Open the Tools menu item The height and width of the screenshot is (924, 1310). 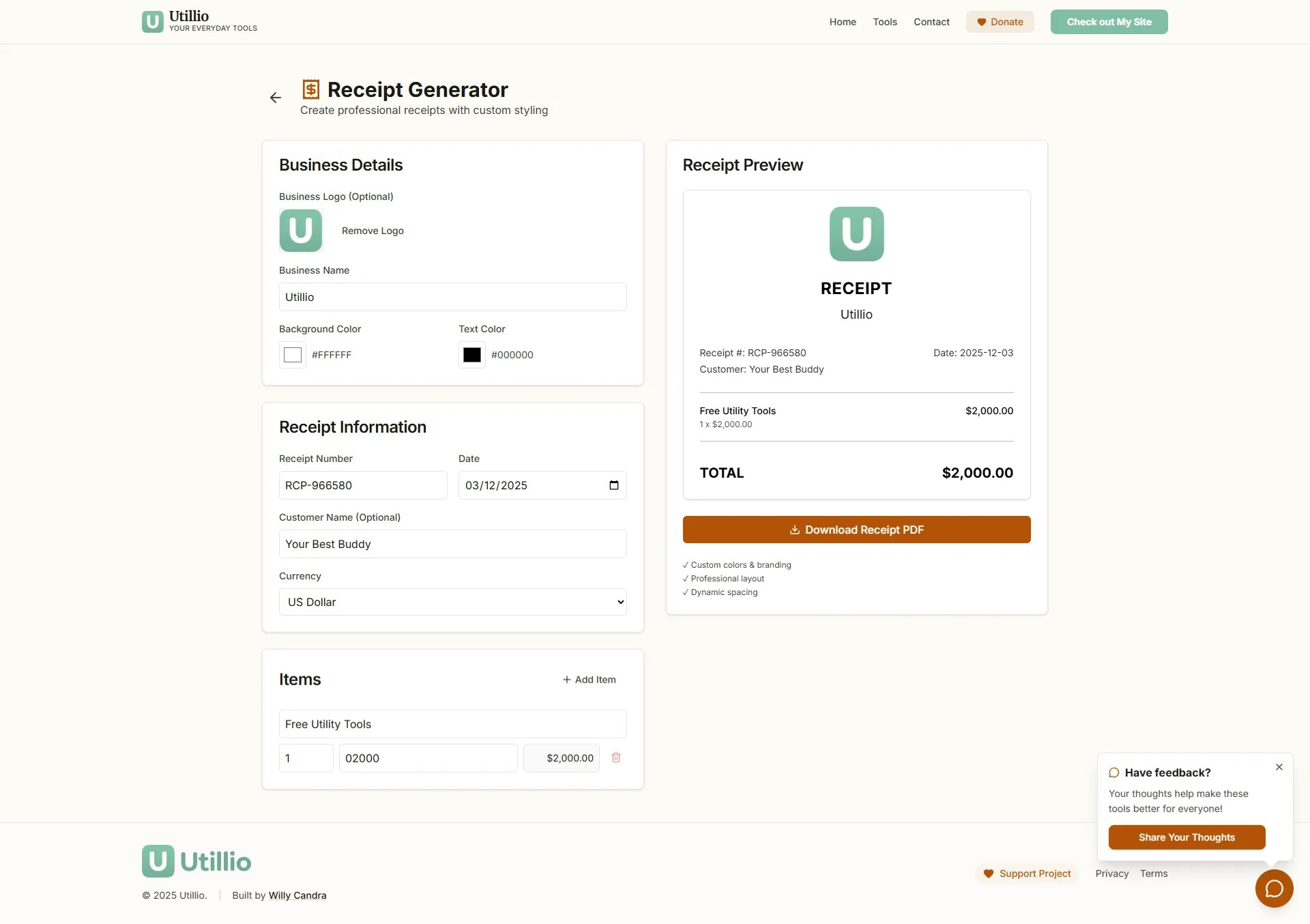(x=884, y=22)
